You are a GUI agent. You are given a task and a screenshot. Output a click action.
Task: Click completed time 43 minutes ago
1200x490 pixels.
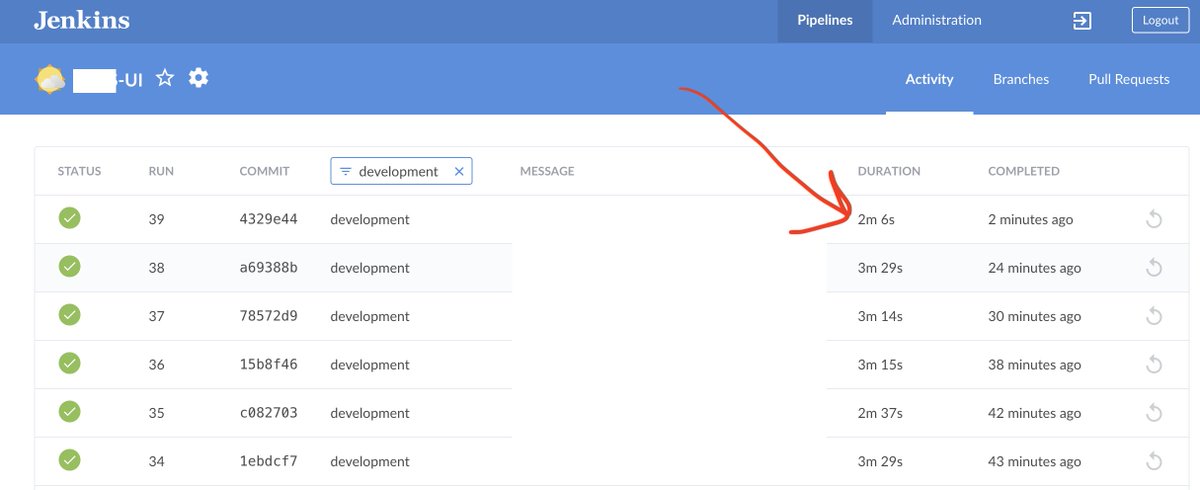[1034, 461]
